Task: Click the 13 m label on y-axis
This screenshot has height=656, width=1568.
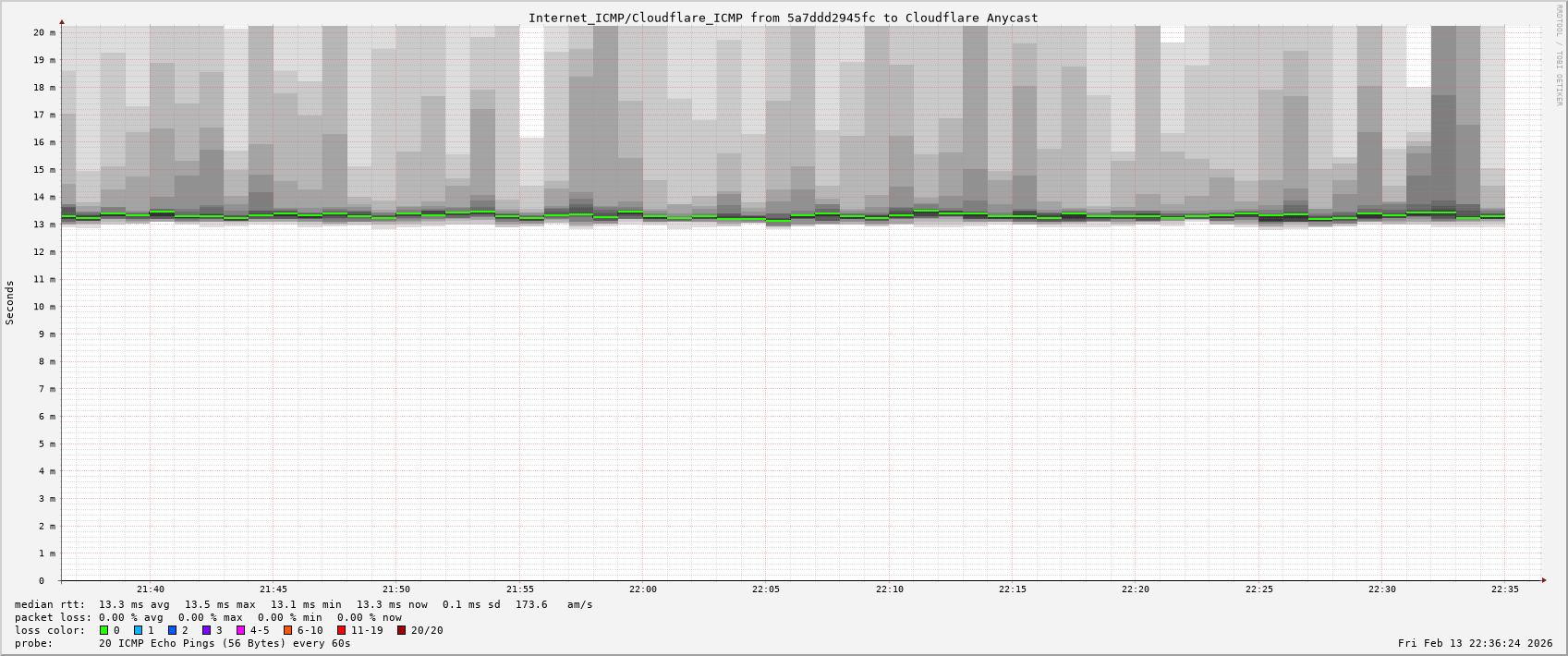Action: [x=45, y=225]
